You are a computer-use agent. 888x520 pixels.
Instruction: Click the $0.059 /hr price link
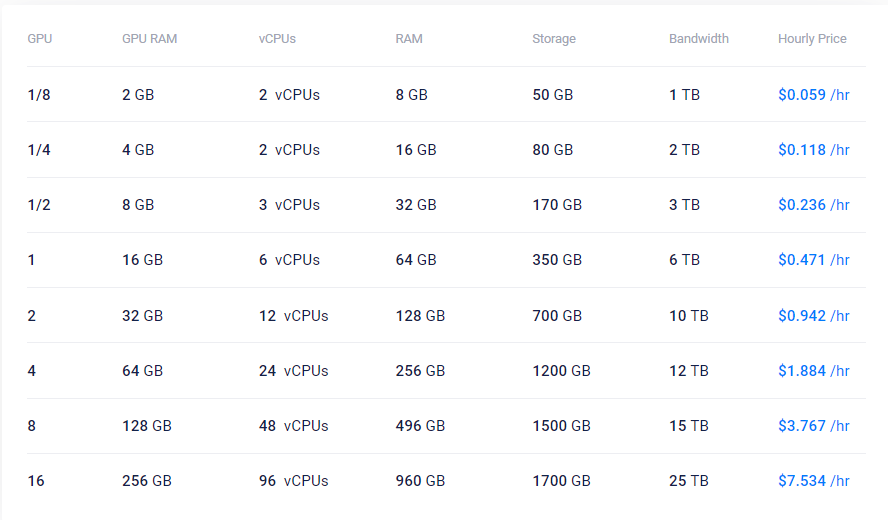point(813,95)
